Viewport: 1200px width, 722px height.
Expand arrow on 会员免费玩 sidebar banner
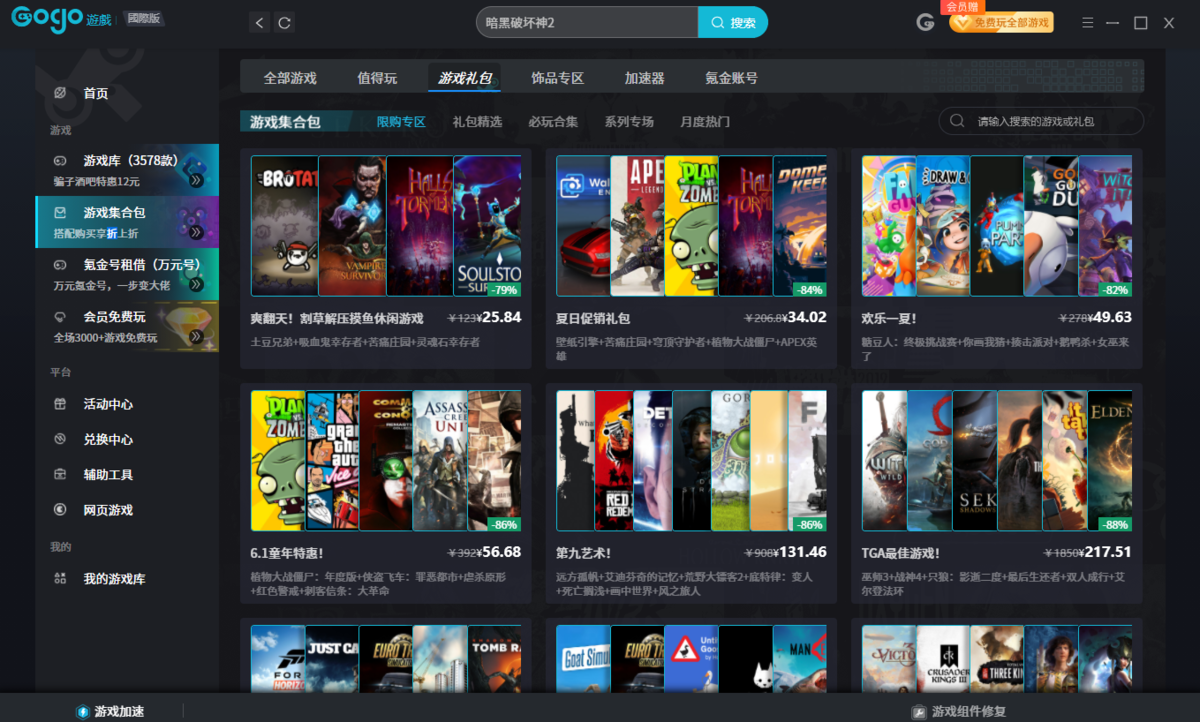coord(196,337)
